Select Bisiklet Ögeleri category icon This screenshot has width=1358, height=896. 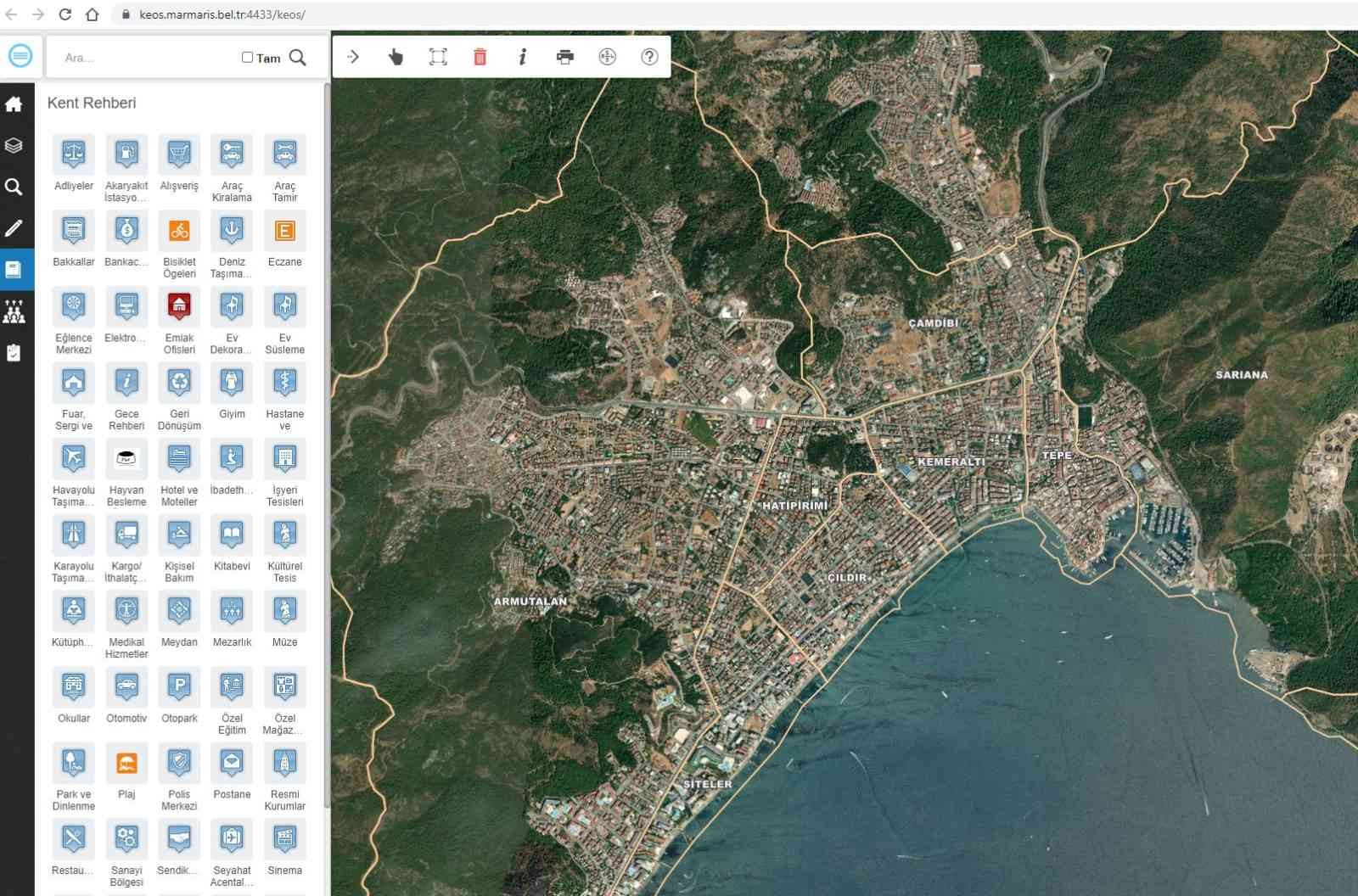[179, 231]
